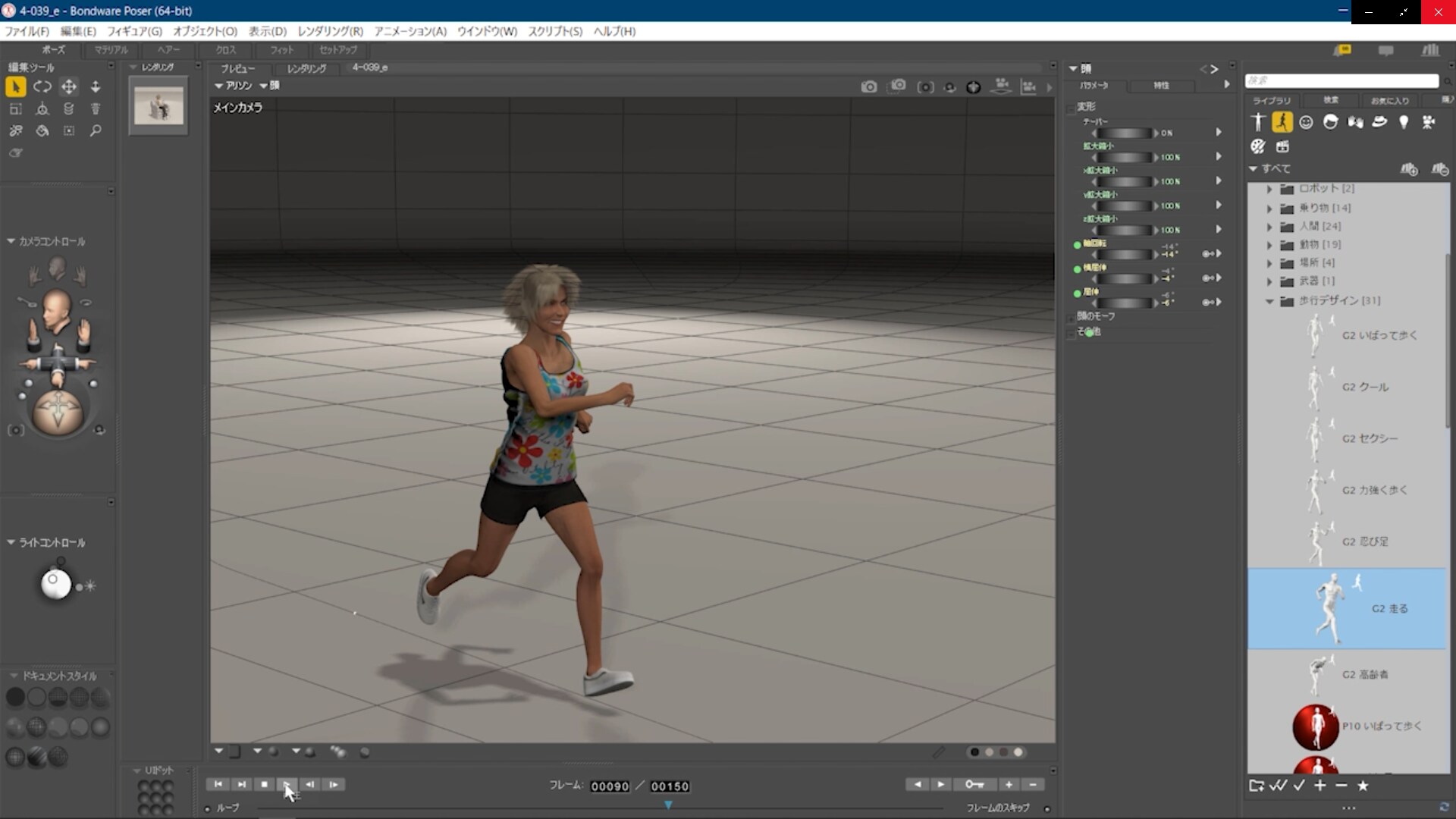Toggle the フレームのスキップ radio button

[1047, 809]
